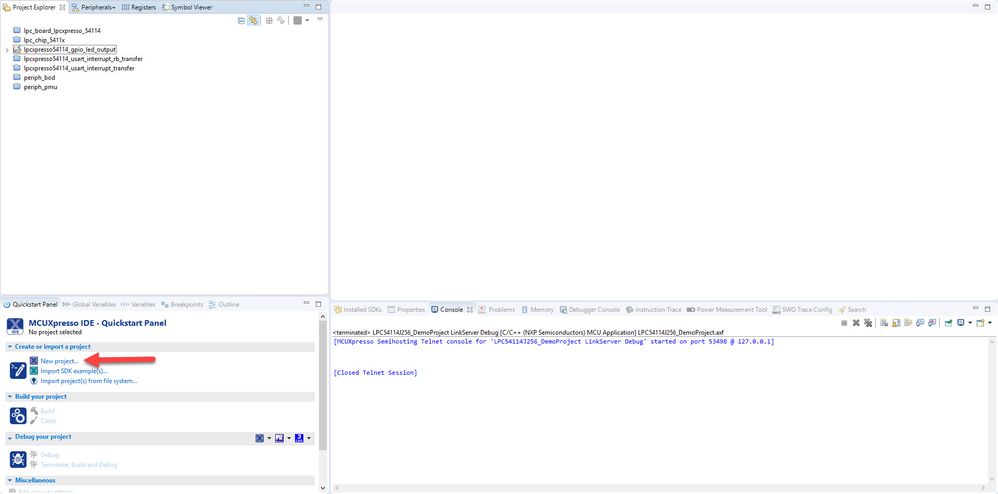The image size is (998, 494).
Task: Open the third debug probe dropdown arrow
Action: (309, 438)
